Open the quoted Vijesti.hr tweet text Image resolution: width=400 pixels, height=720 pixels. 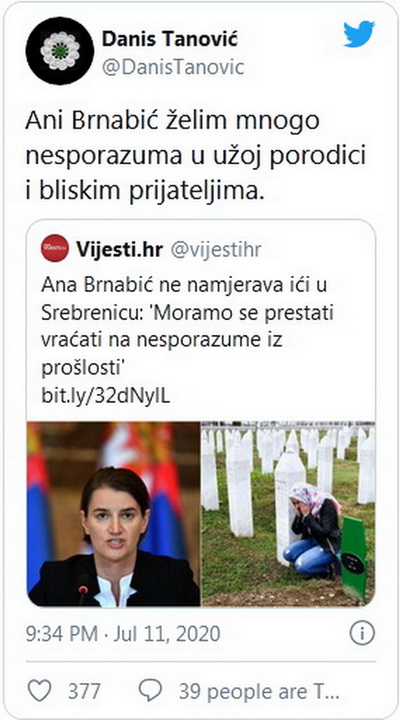187,327
